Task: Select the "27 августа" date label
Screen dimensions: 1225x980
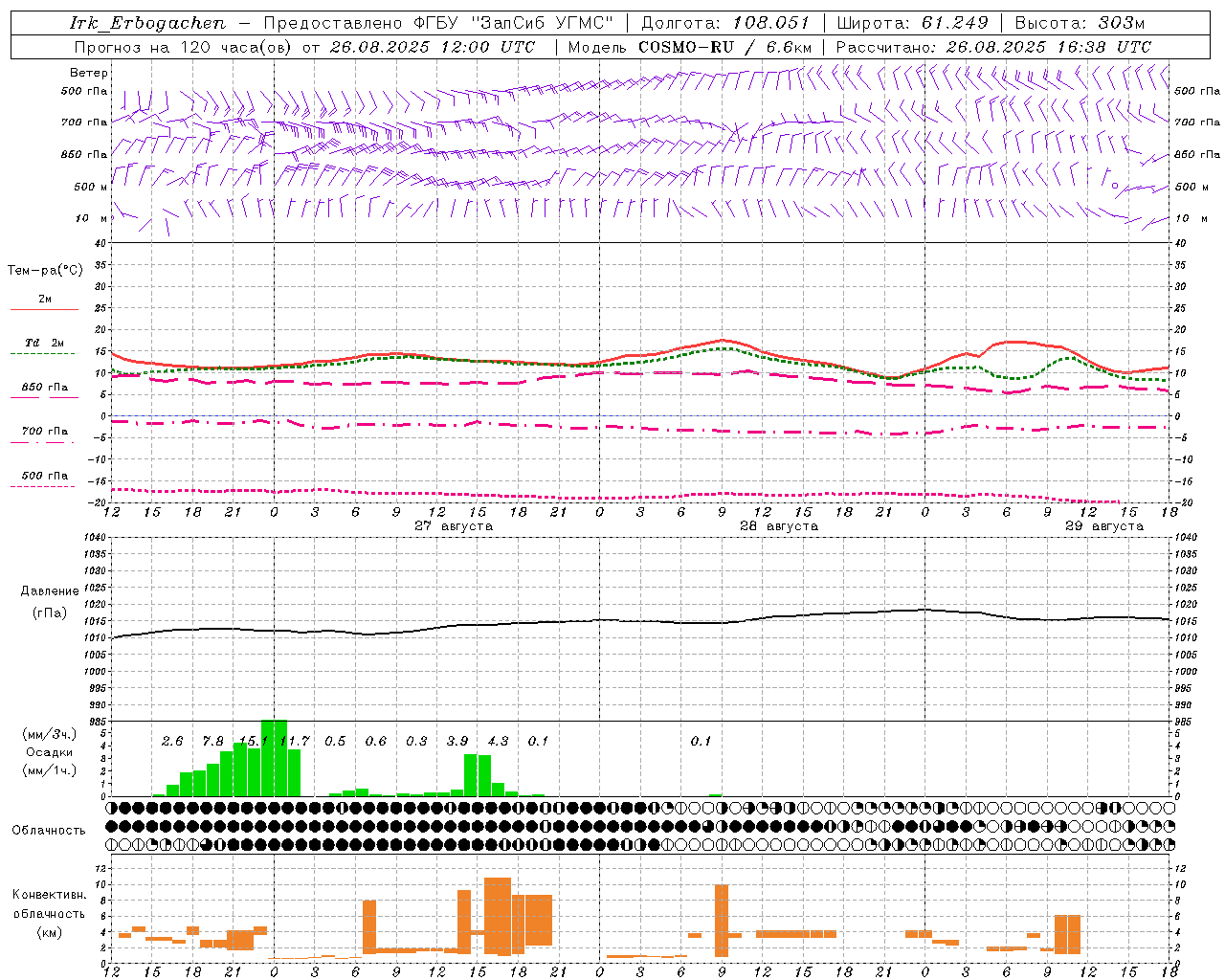Action: click(454, 526)
